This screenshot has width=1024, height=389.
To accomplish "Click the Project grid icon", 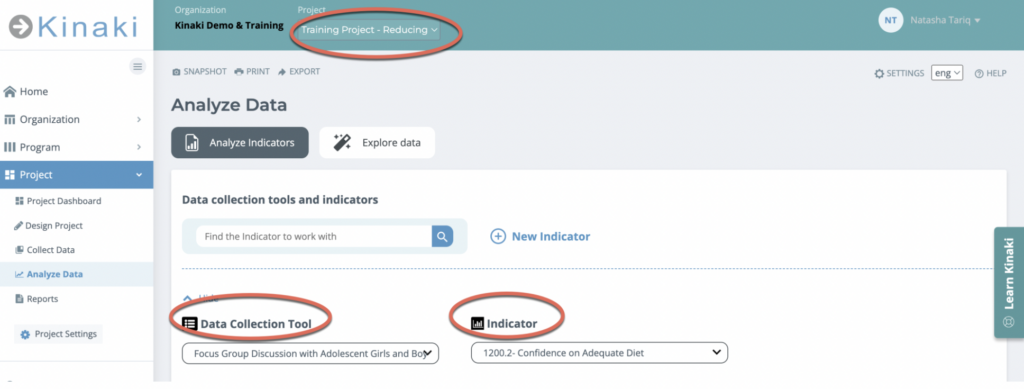I will point(10,175).
